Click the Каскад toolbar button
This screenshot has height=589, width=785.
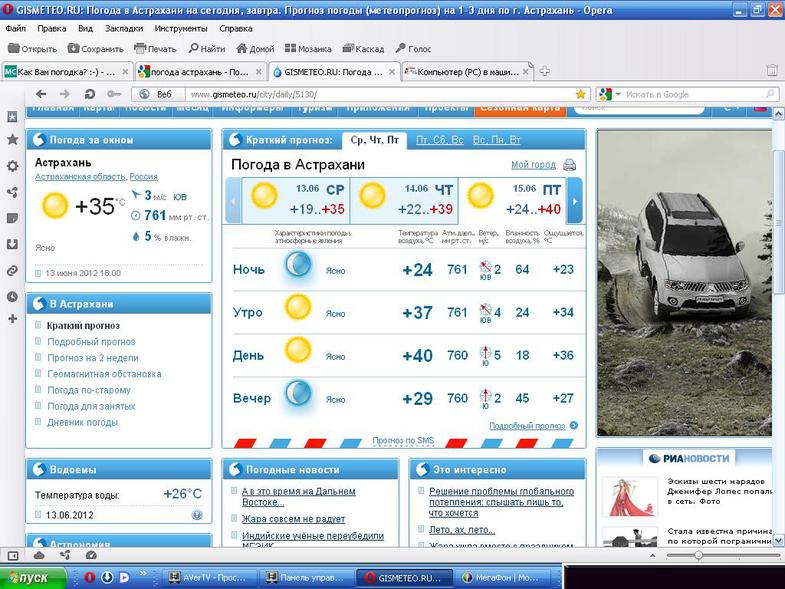click(363, 49)
